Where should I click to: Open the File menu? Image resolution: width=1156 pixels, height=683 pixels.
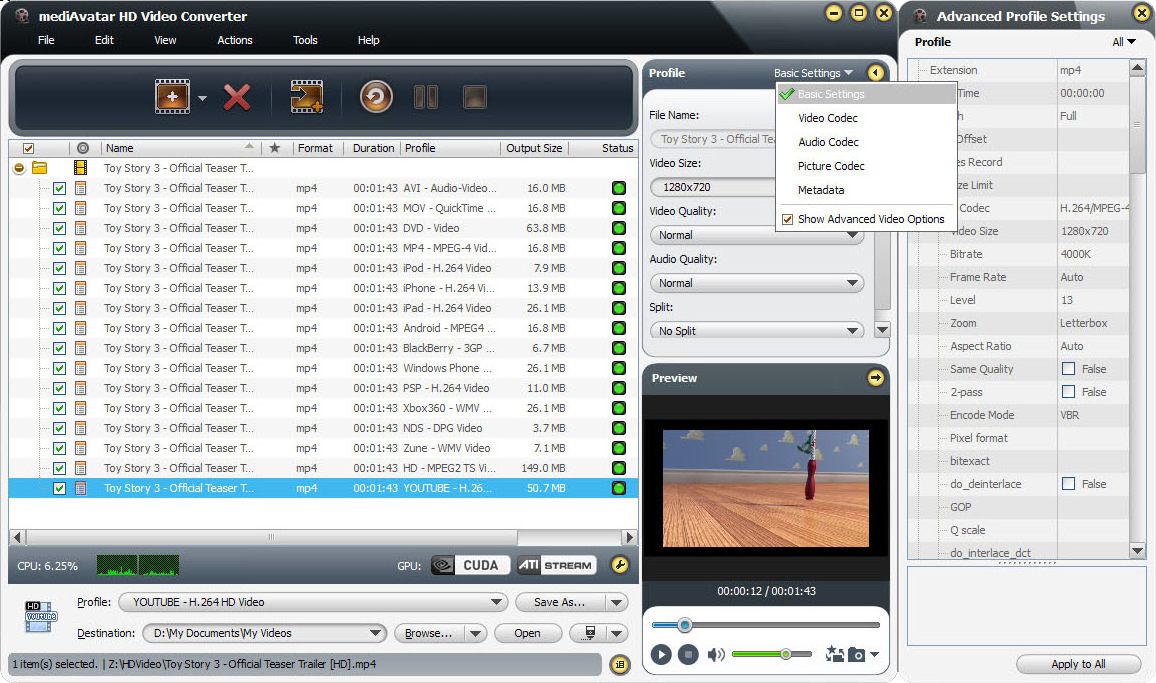(46, 40)
